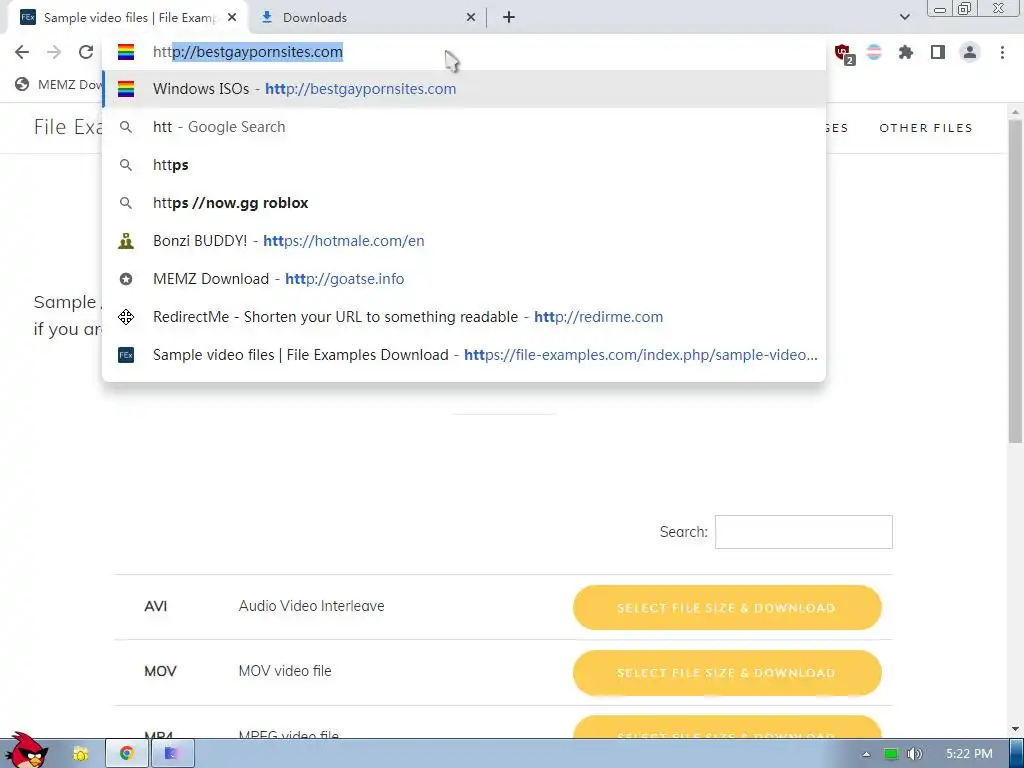Click the table Search input field
Image resolution: width=1024 pixels, height=768 pixels.
[803, 532]
